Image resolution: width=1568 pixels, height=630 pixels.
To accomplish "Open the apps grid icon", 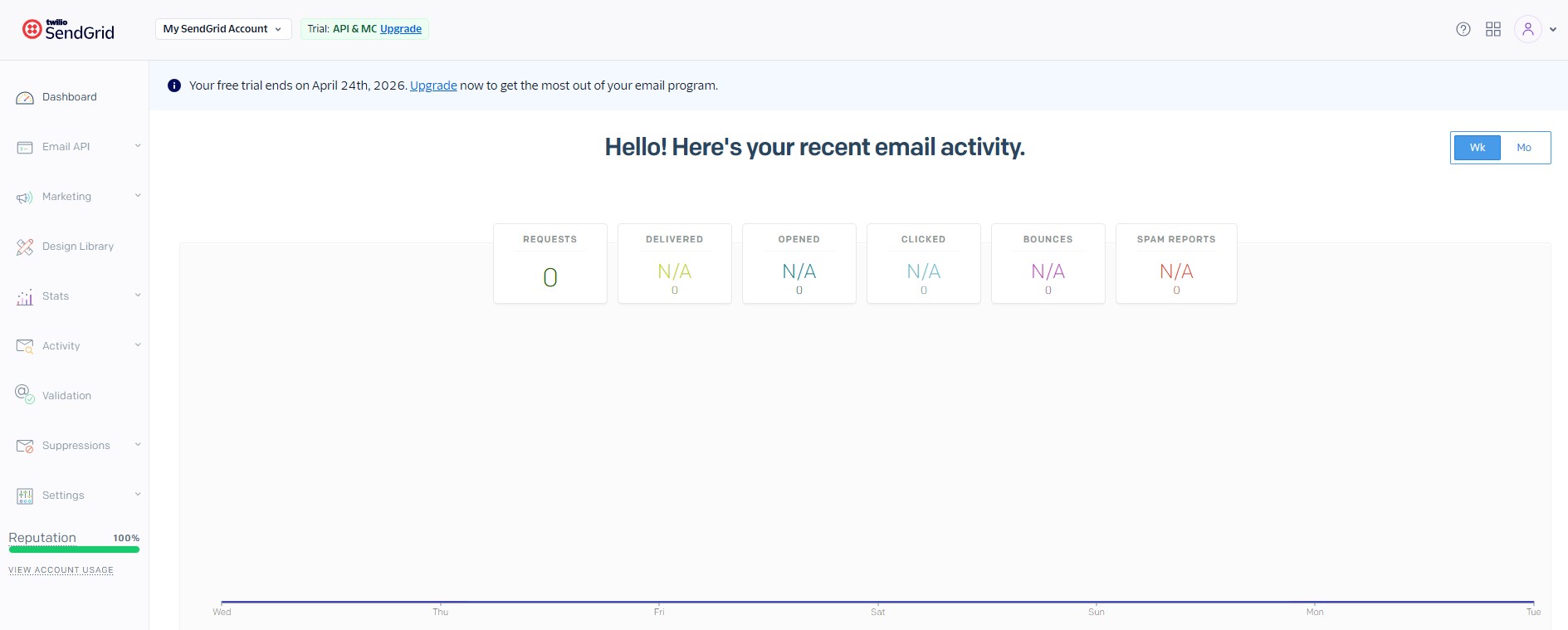I will [x=1493, y=29].
